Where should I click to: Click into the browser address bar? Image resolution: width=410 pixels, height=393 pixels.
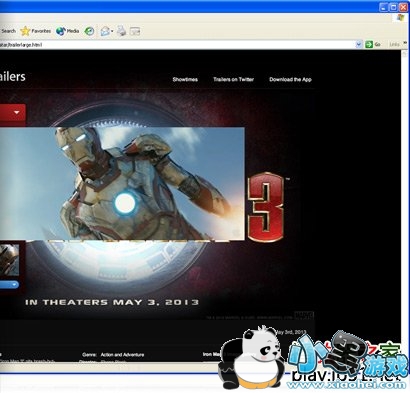(177, 44)
